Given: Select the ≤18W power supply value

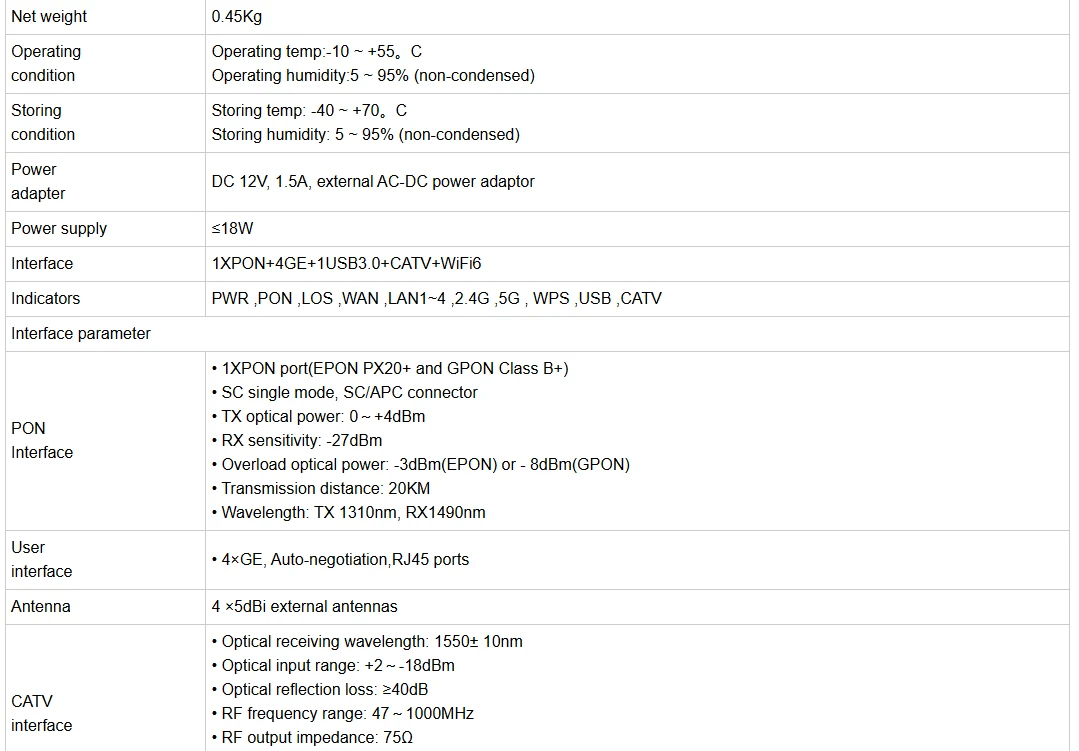Looking at the screenshot, I should point(233,229).
